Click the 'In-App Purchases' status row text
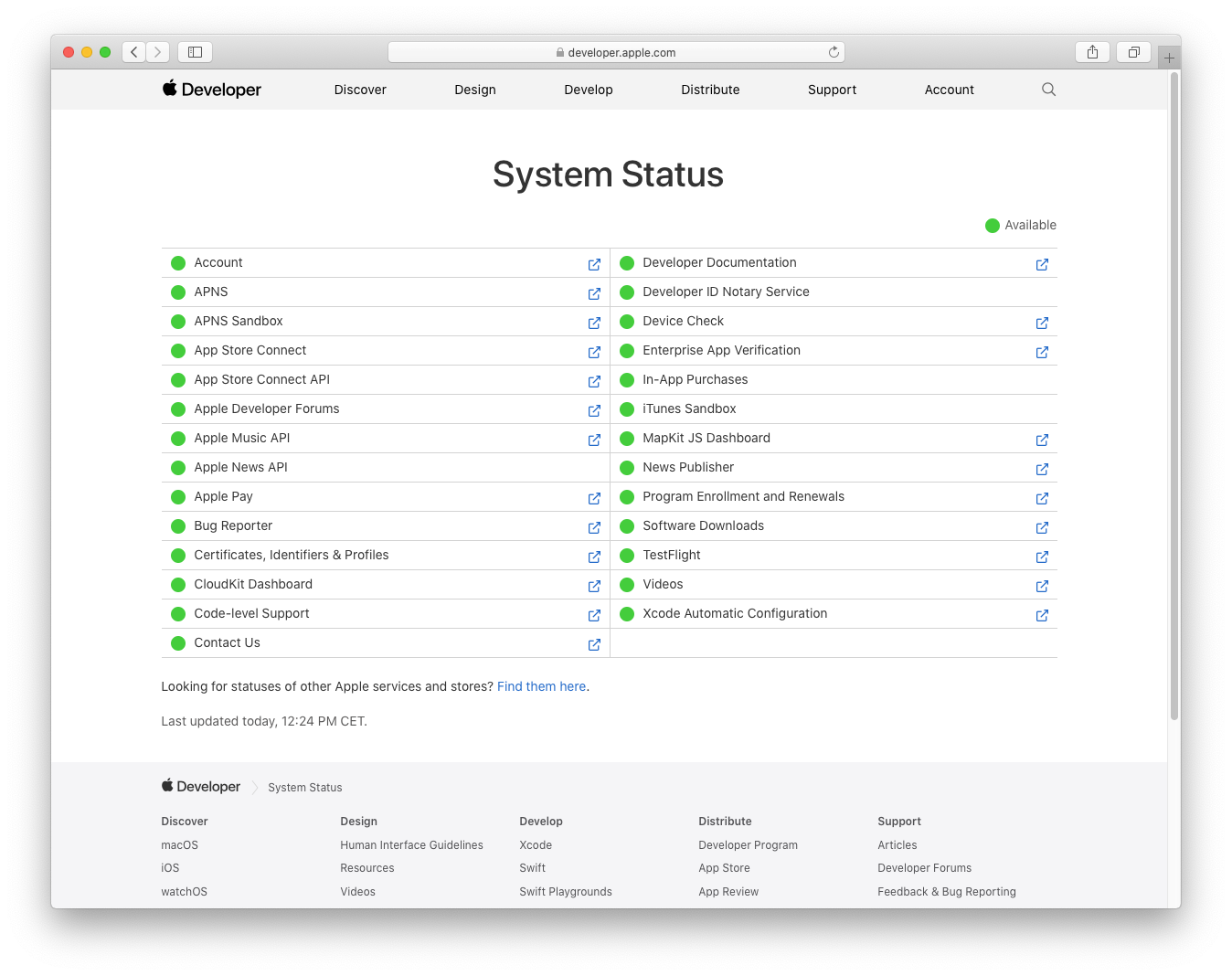The image size is (1232, 976). click(696, 379)
